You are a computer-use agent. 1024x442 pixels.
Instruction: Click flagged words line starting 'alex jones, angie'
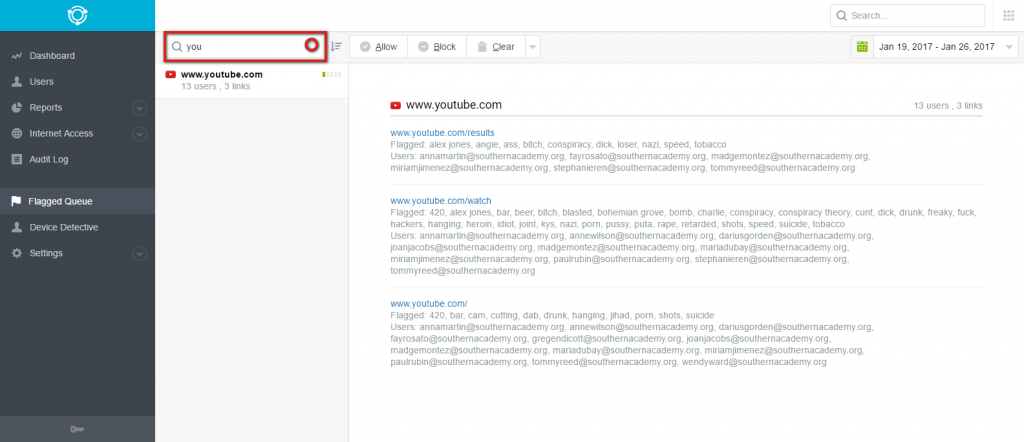coord(558,144)
